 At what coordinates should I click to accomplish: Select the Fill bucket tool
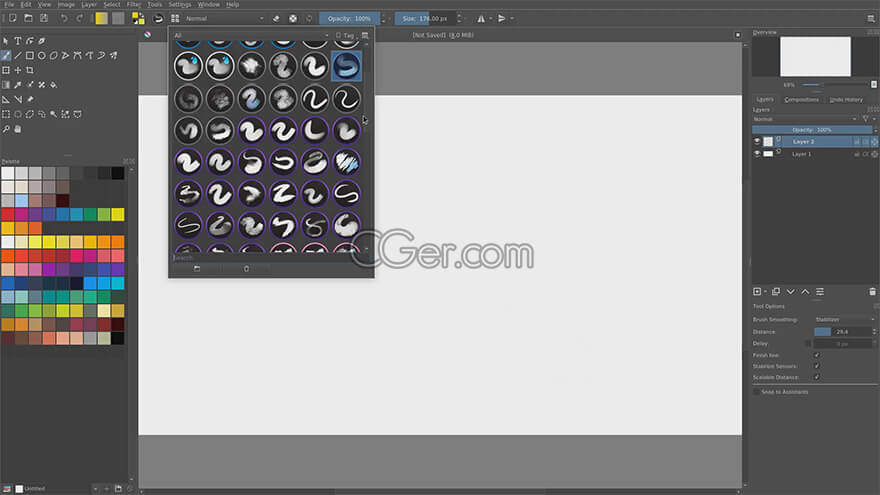coord(53,85)
